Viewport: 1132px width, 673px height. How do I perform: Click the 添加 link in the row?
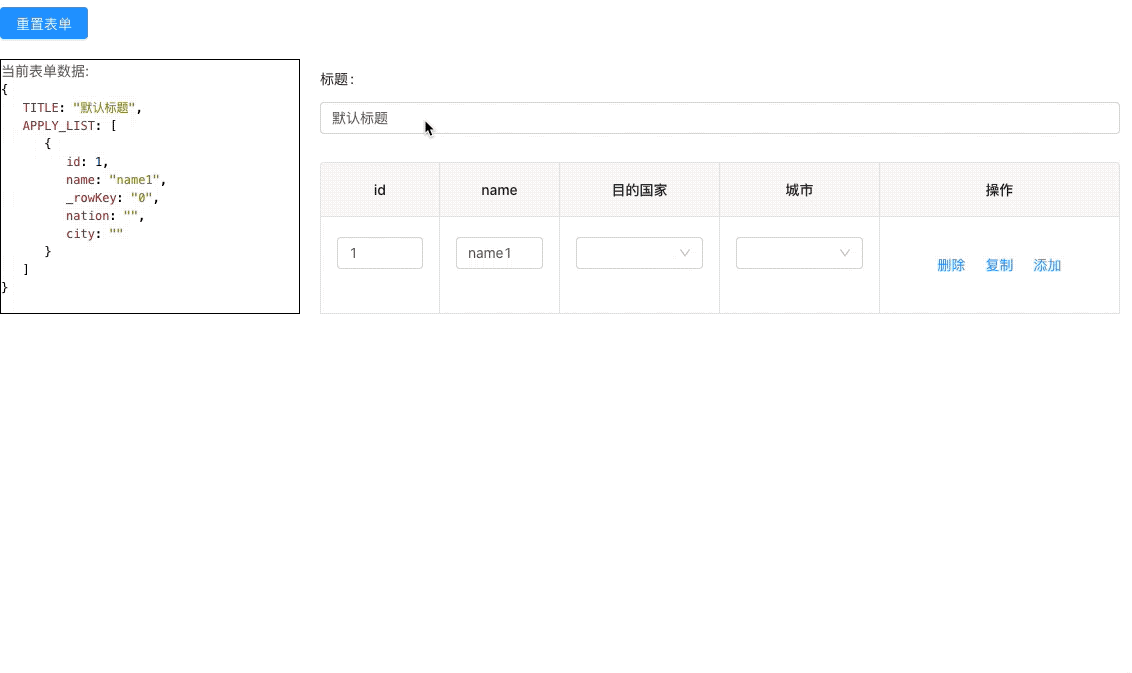point(1047,265)
